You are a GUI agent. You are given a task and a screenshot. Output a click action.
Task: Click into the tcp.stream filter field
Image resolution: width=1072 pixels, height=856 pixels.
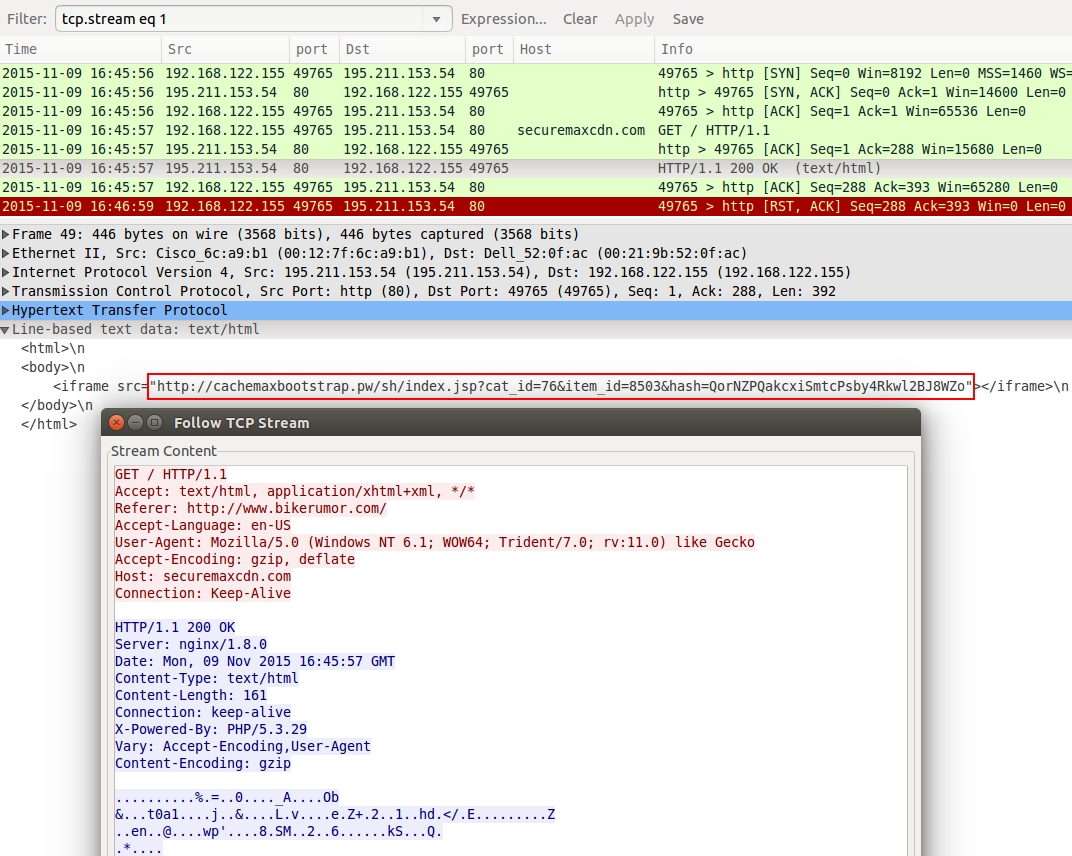pos(240,19)
